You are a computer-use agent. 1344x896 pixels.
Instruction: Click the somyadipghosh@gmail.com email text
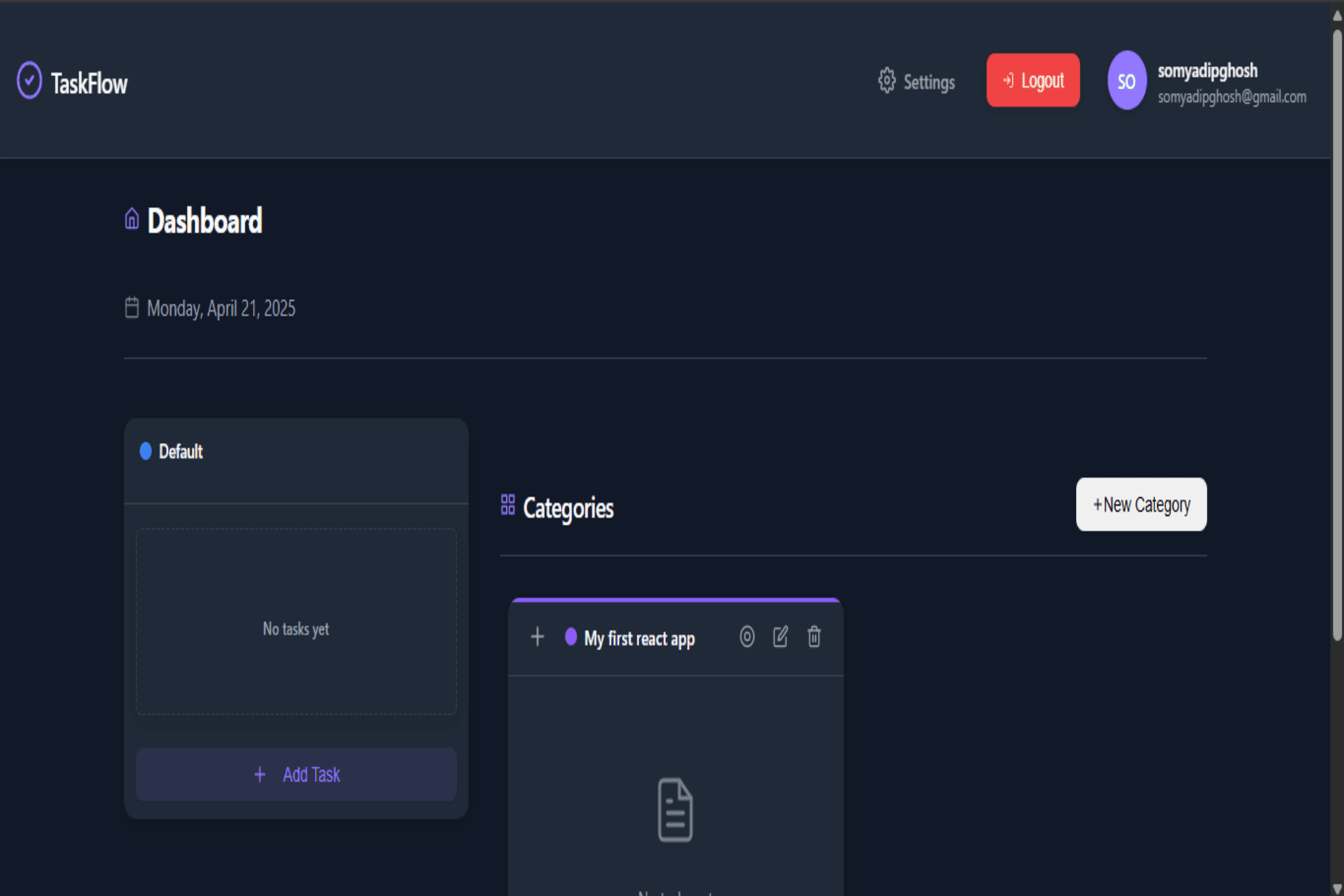pos(1232,97)
